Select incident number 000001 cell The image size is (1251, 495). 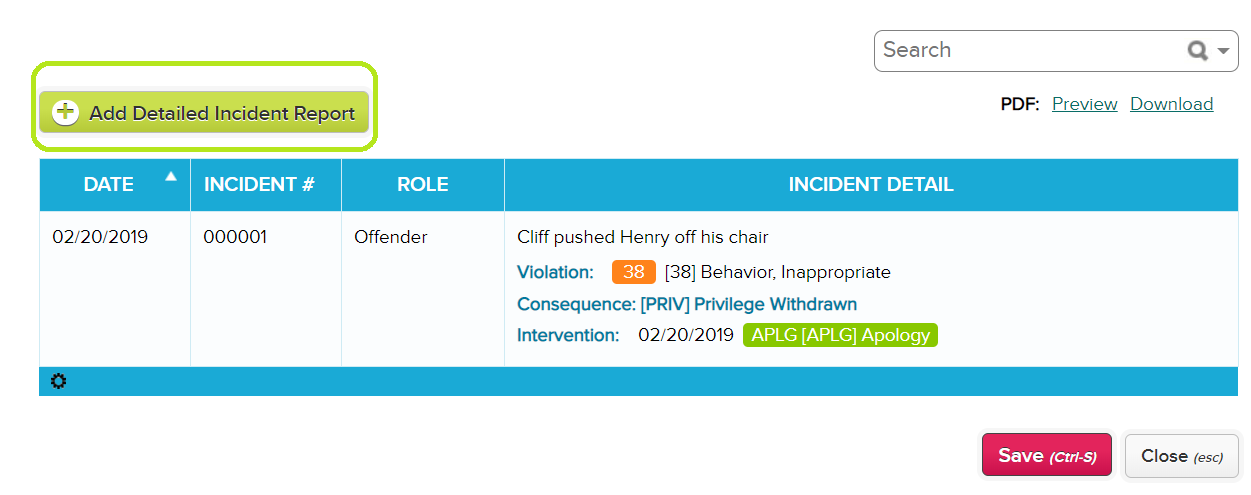tap(235, 237)
